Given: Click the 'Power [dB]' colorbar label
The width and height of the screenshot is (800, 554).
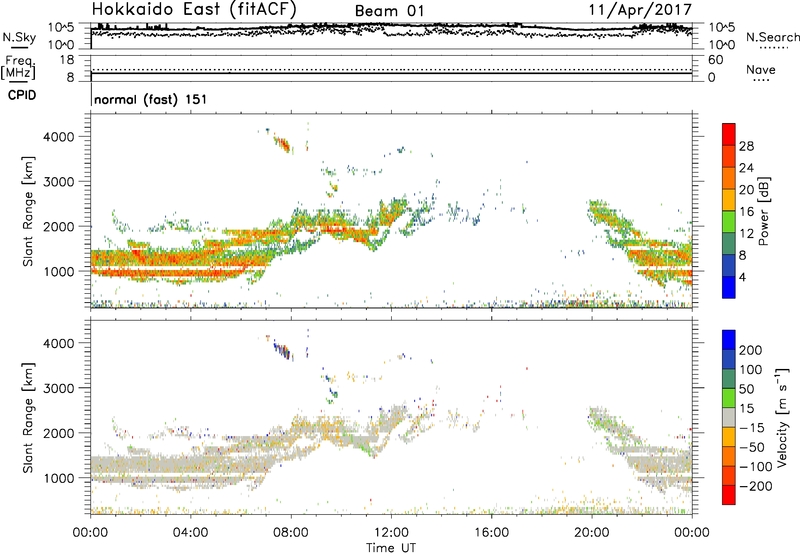Looking at the screenshot, I should point(763,211).
